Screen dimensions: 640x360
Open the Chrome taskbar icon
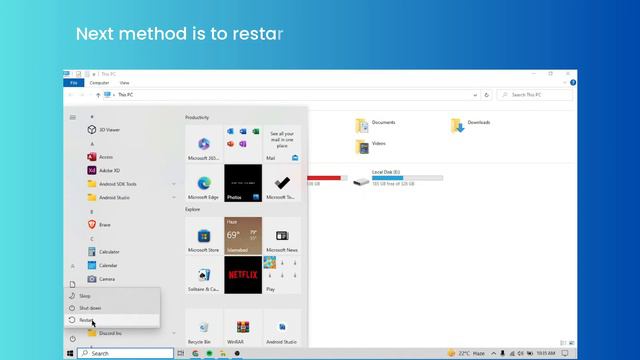(x=196, y=353)
